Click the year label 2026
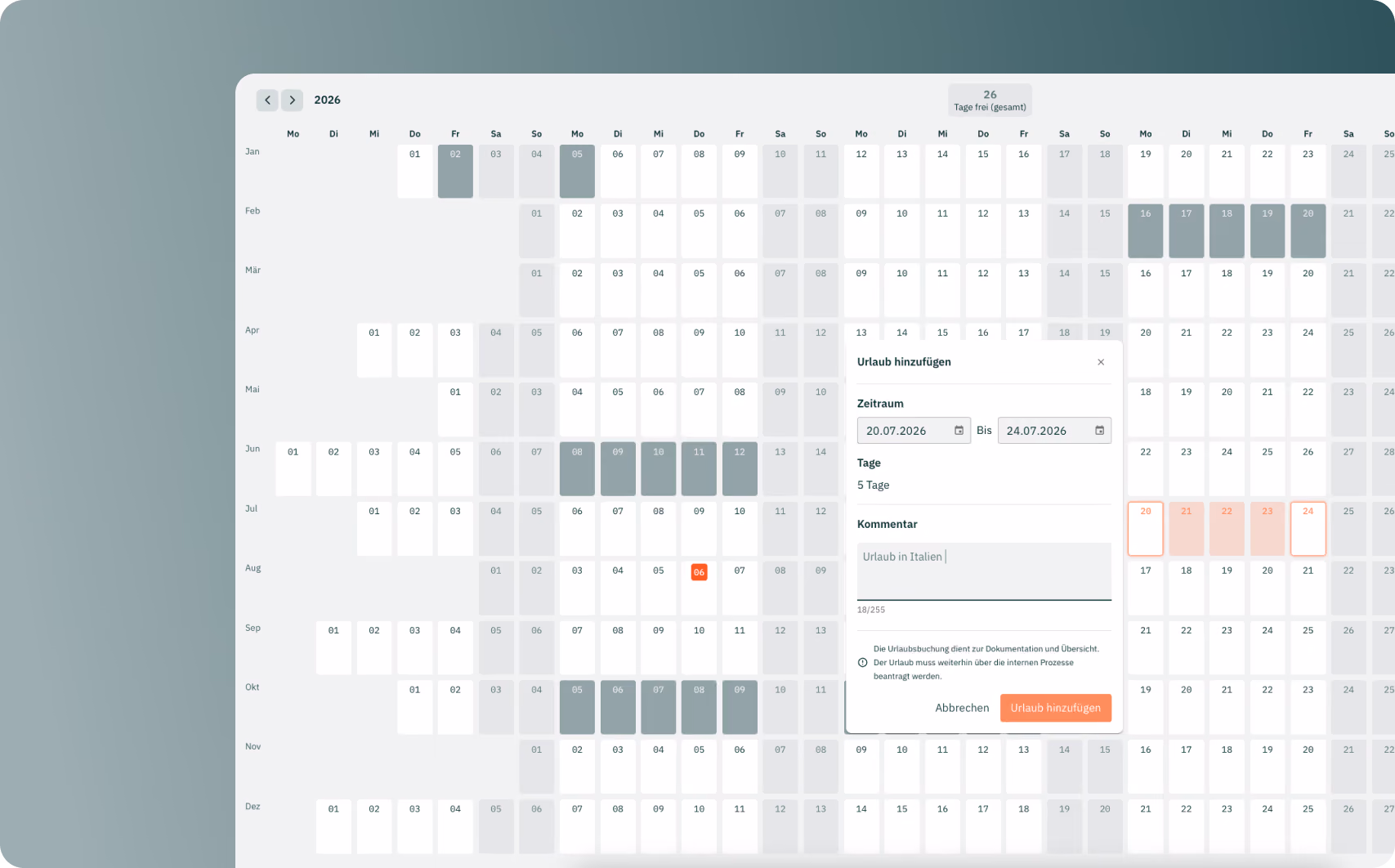This screenshot has height=868, width=1395. point(327,100)
